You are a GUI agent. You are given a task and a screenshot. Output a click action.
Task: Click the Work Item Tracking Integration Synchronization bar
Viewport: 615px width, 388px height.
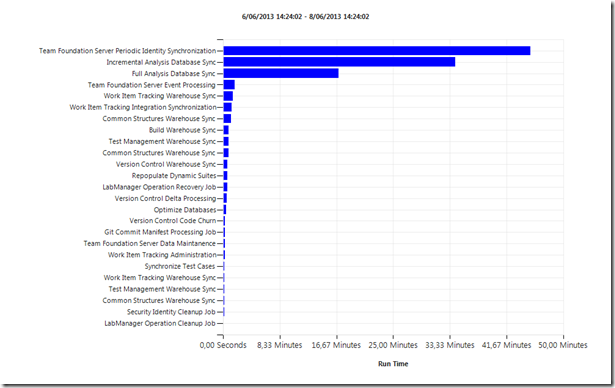click(227, 107)
